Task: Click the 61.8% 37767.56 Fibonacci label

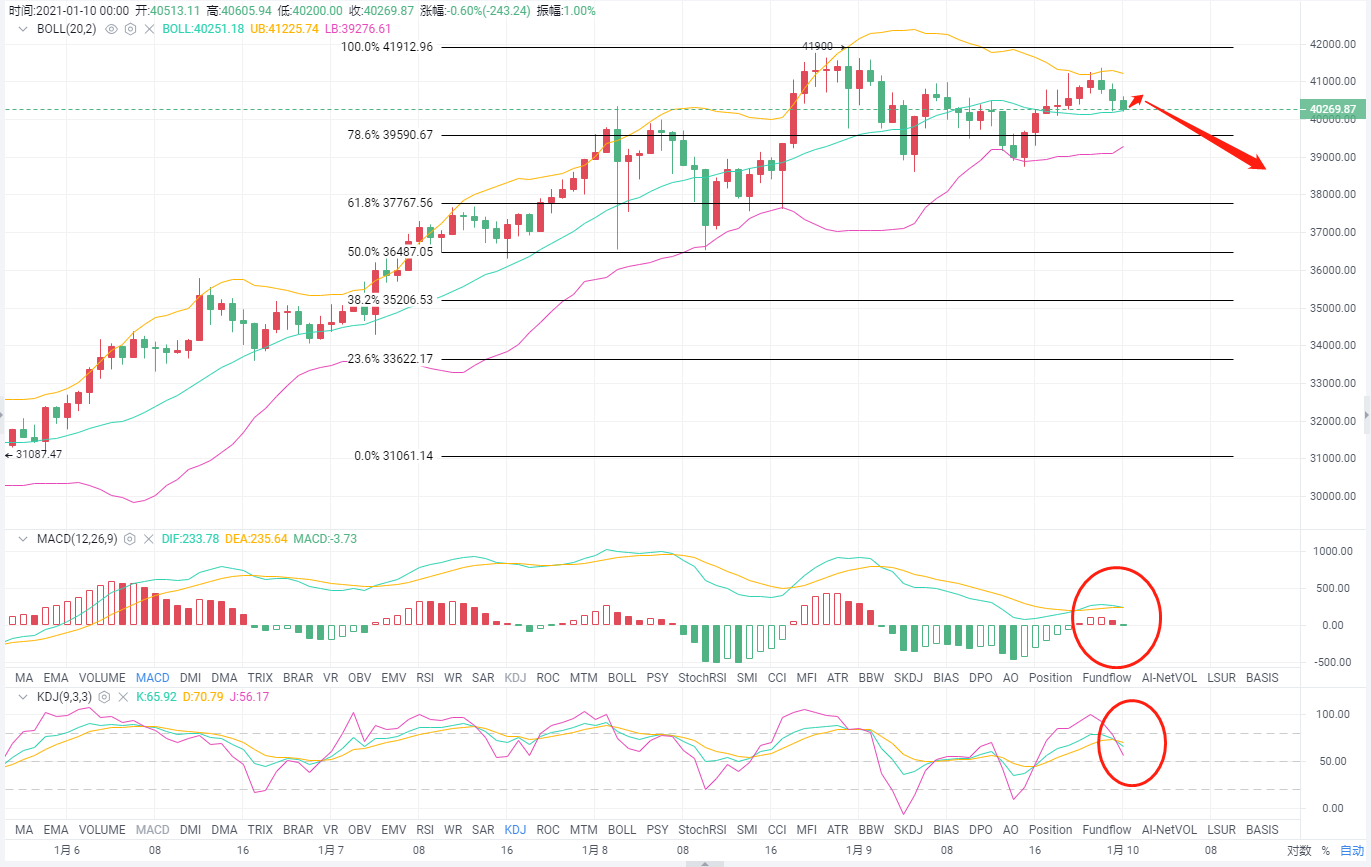Action: (x=390, y=203)
